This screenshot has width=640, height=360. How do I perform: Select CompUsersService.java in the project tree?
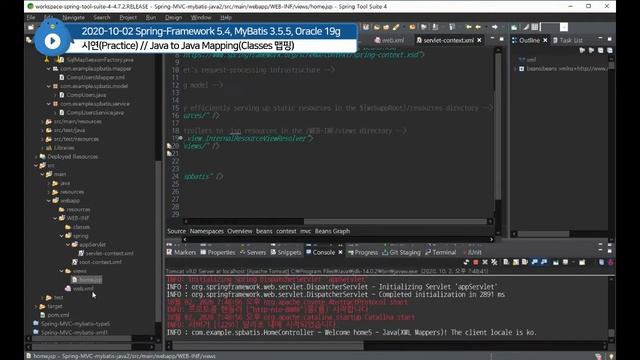(91, 112)
